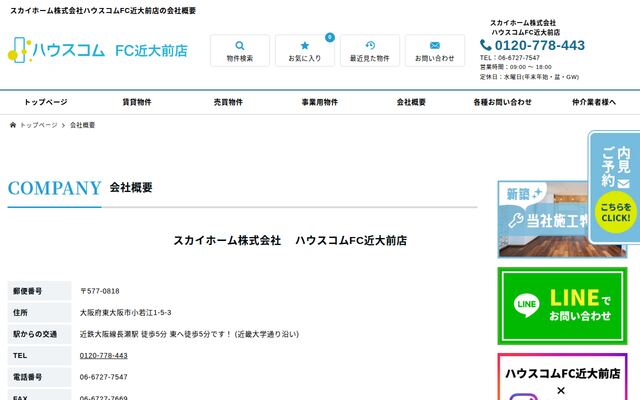This screenshot has height=400, width=640.
Task: Open 売買物件 menu item
Action: [x=228, y=102]
